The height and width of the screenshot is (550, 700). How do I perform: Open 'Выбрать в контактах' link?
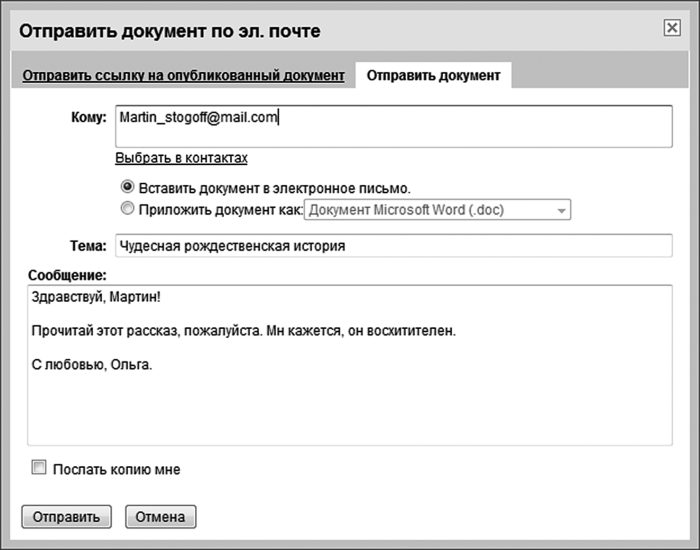181,158
